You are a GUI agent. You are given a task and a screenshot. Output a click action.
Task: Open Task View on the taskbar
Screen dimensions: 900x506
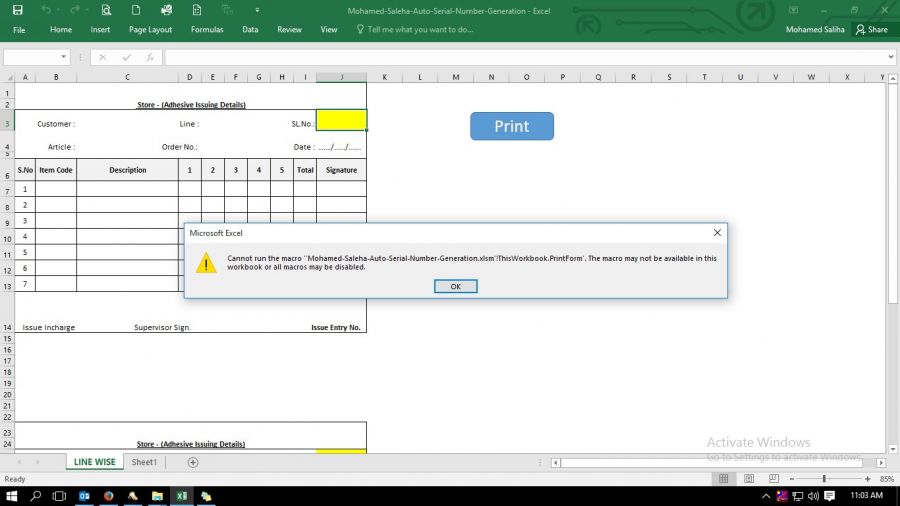click(59, 496)
